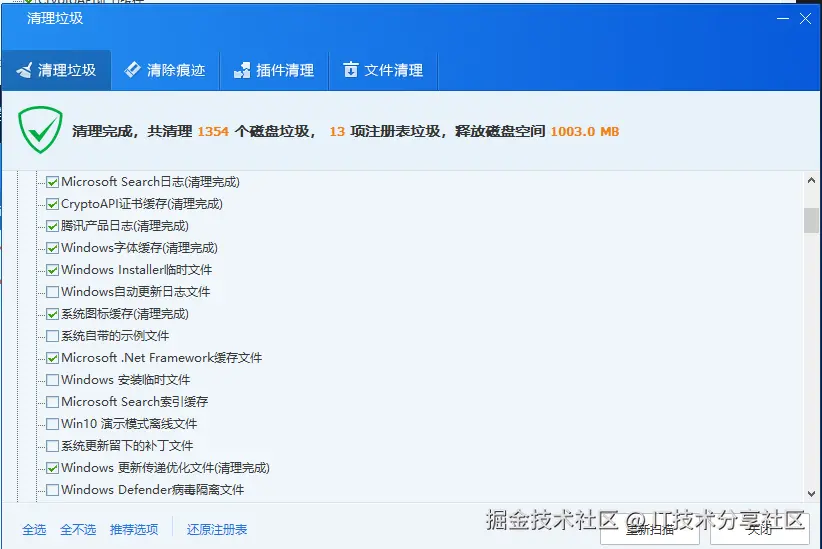Click the 关闭 button
Screen dimensions: 822x549
[x=760, y=530]
